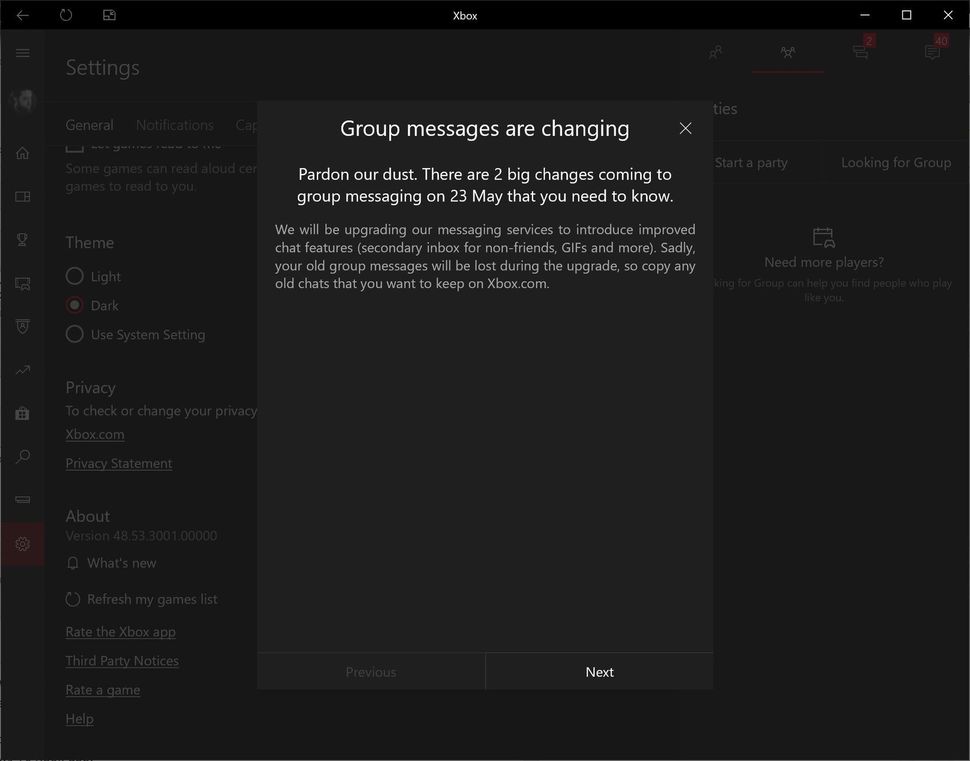This screenshot has height=761, width=970.
Task: Open Notifications showing 40 alerts
Action: 933,52
